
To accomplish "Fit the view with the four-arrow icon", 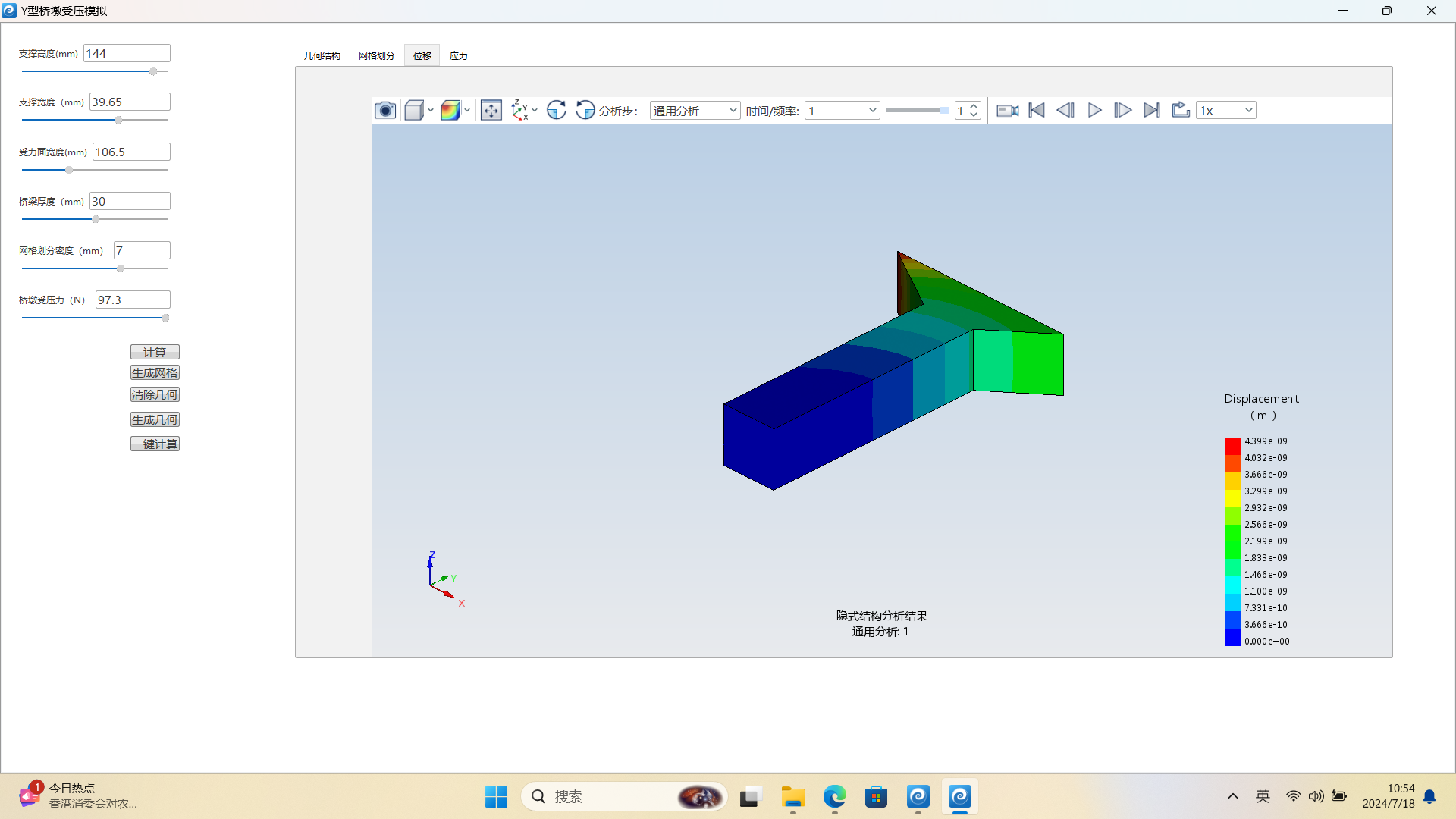I will point(491,111).
